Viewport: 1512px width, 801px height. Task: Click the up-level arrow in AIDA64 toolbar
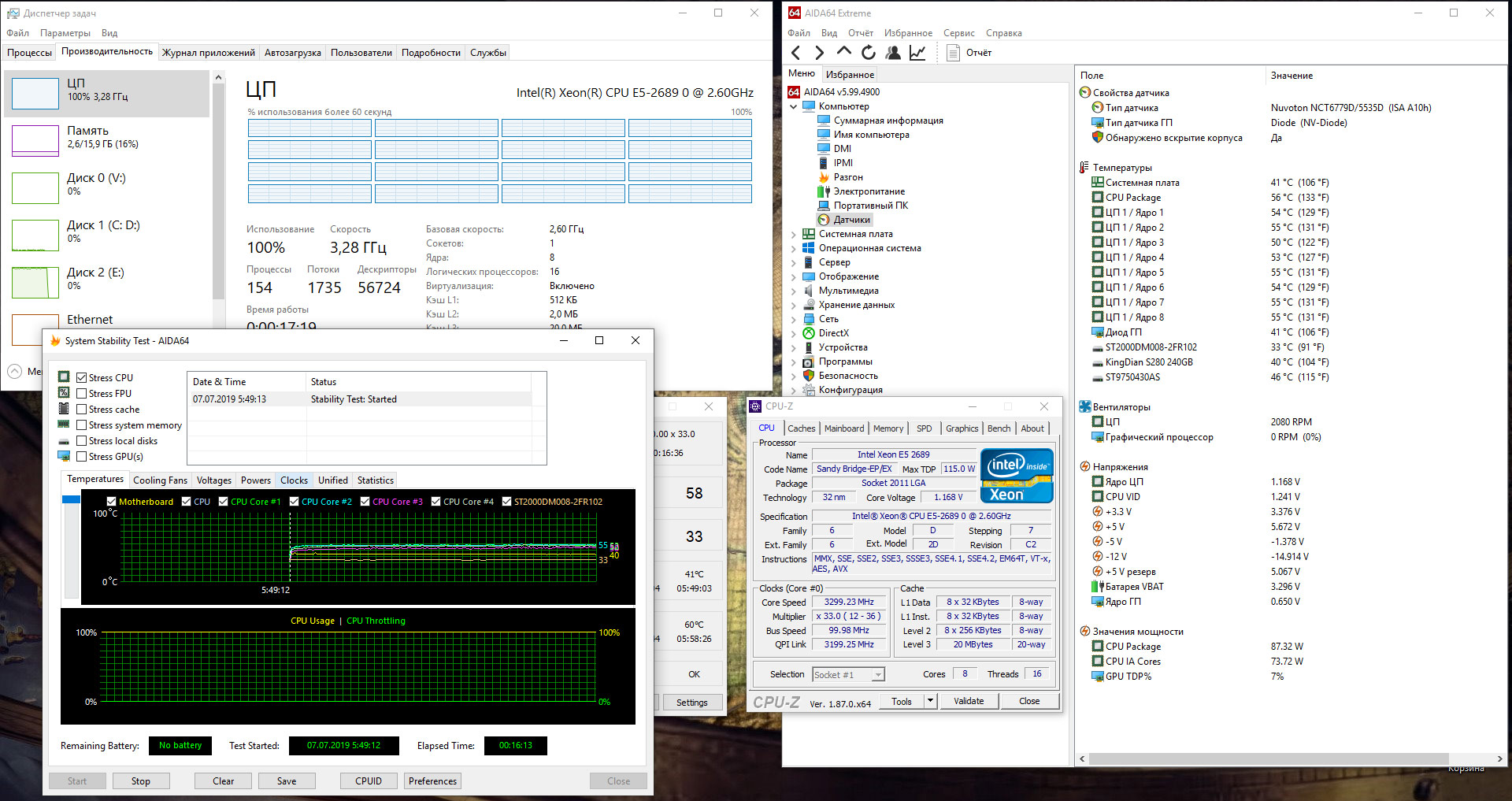(x=843, y=52)
